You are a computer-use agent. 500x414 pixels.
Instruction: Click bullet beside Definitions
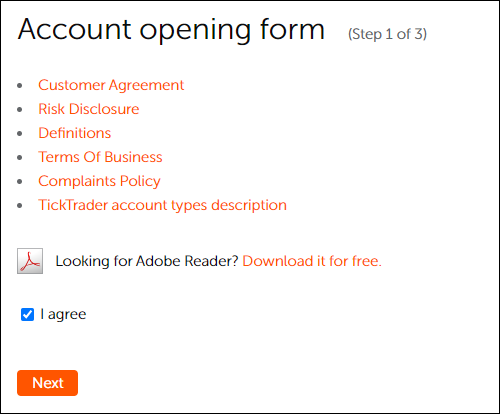coord(20,134)
